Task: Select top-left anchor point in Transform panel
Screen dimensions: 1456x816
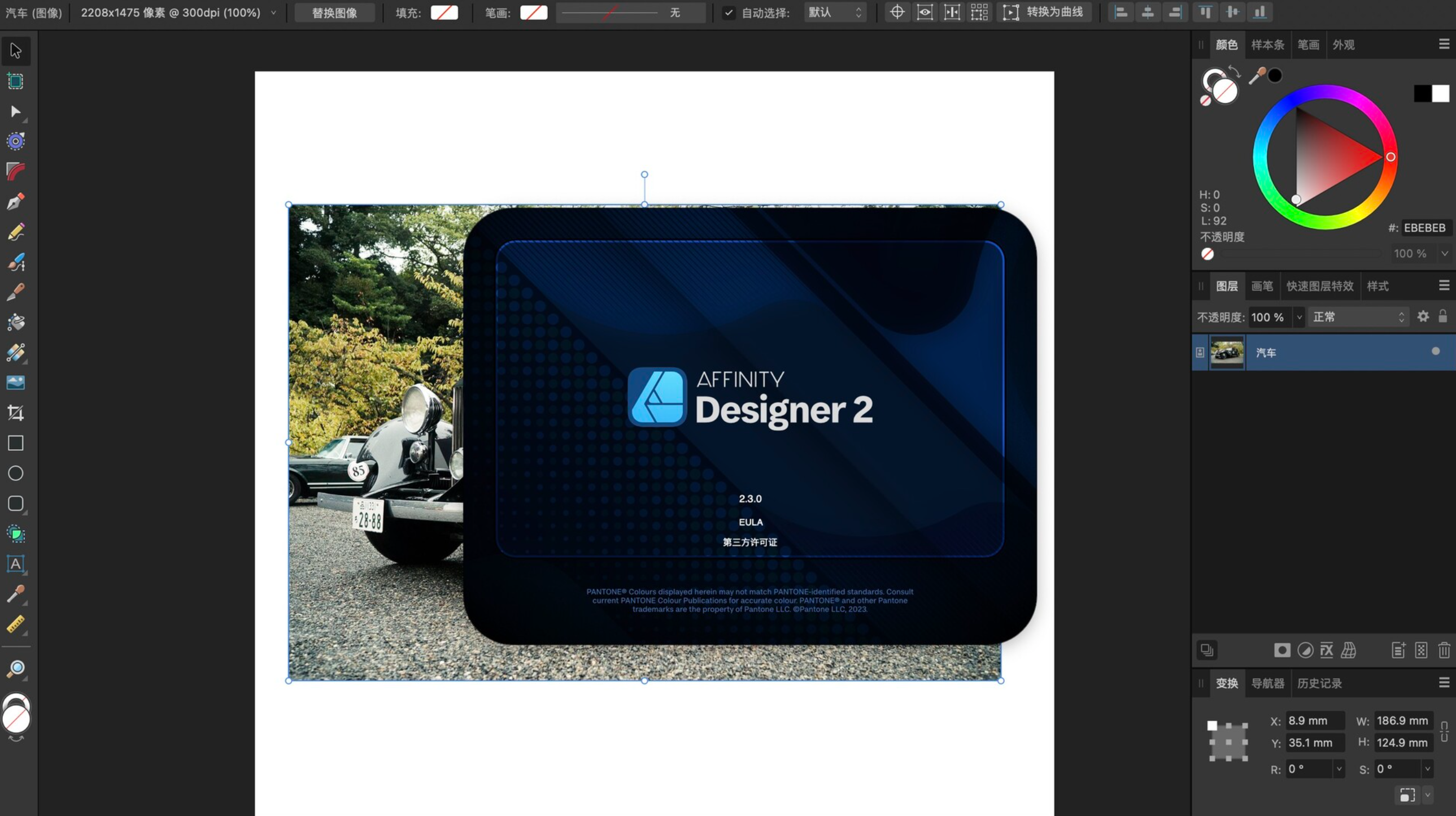Action: 1213,726
